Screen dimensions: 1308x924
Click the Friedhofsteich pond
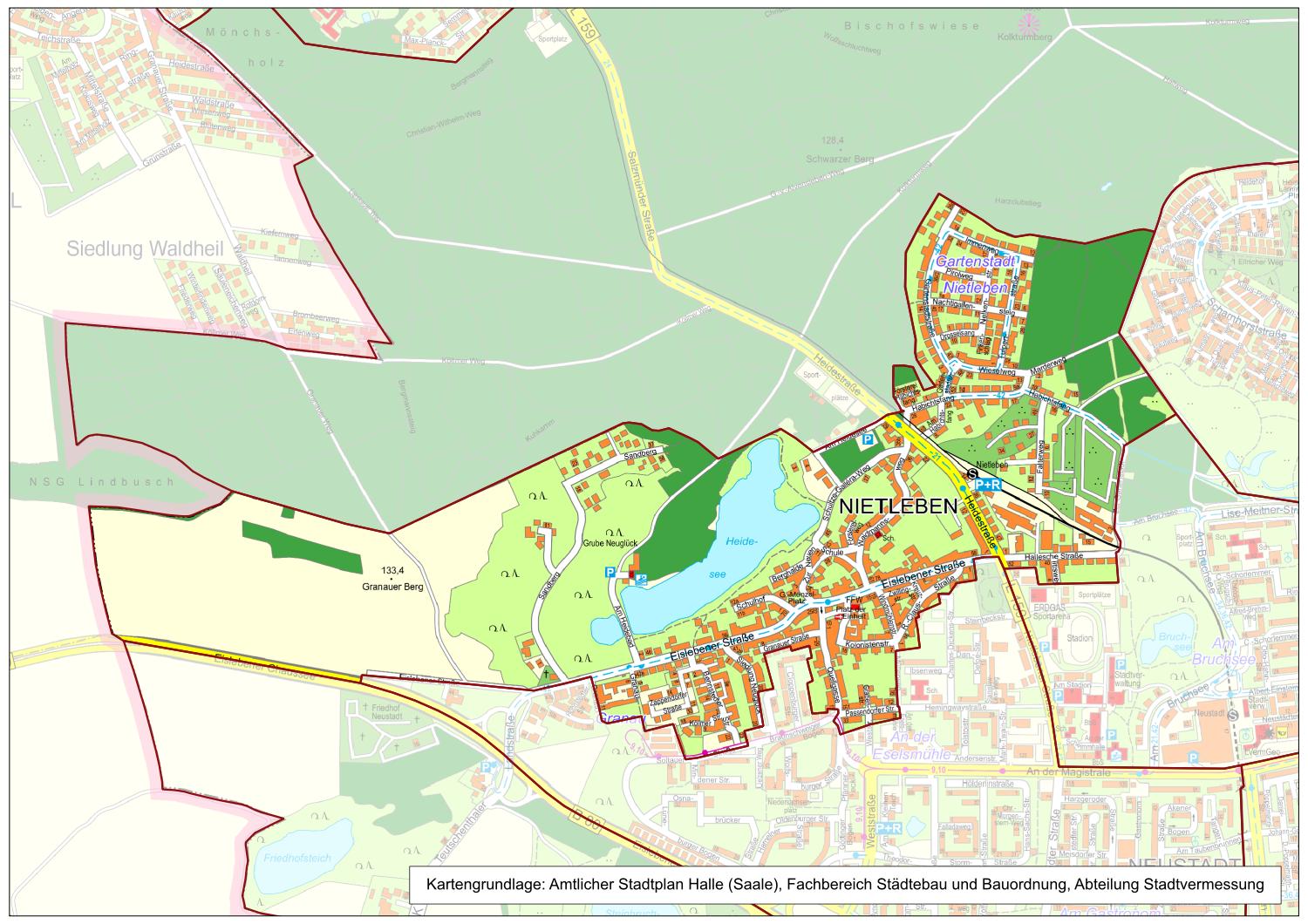[x=296, y=857]
